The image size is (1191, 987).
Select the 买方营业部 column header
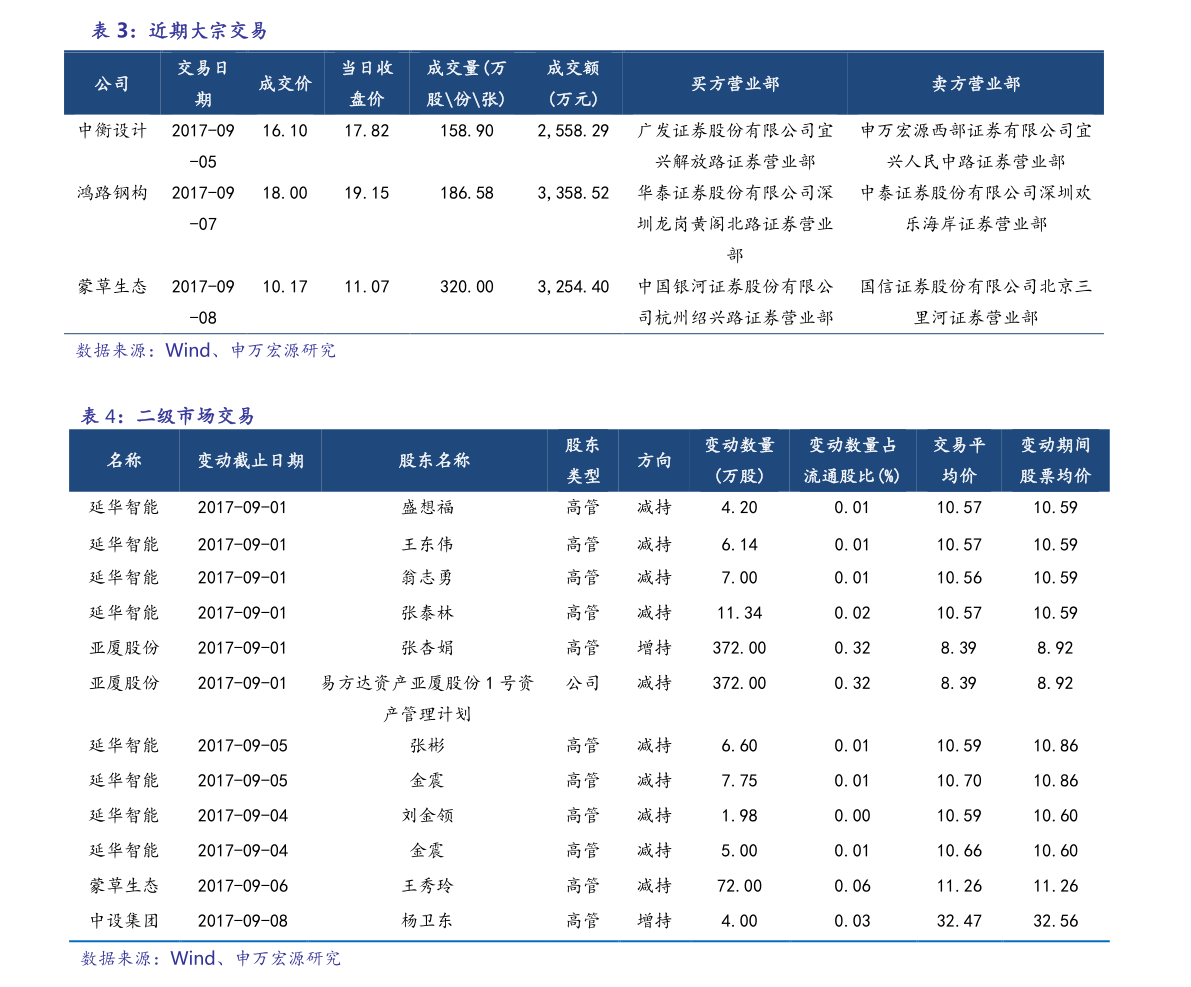[735, 84]
